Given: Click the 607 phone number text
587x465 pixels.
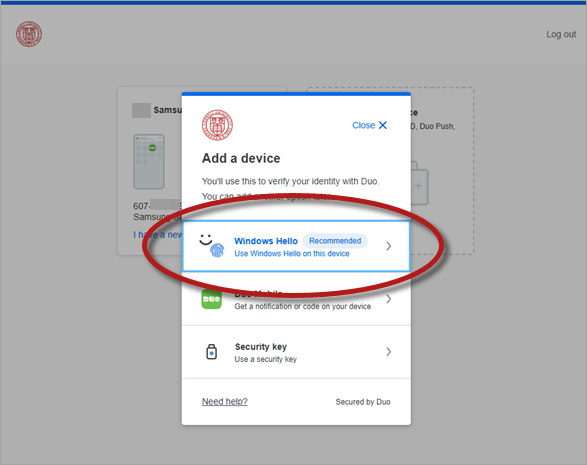Looking at the screenshot, I should [157, 206].
